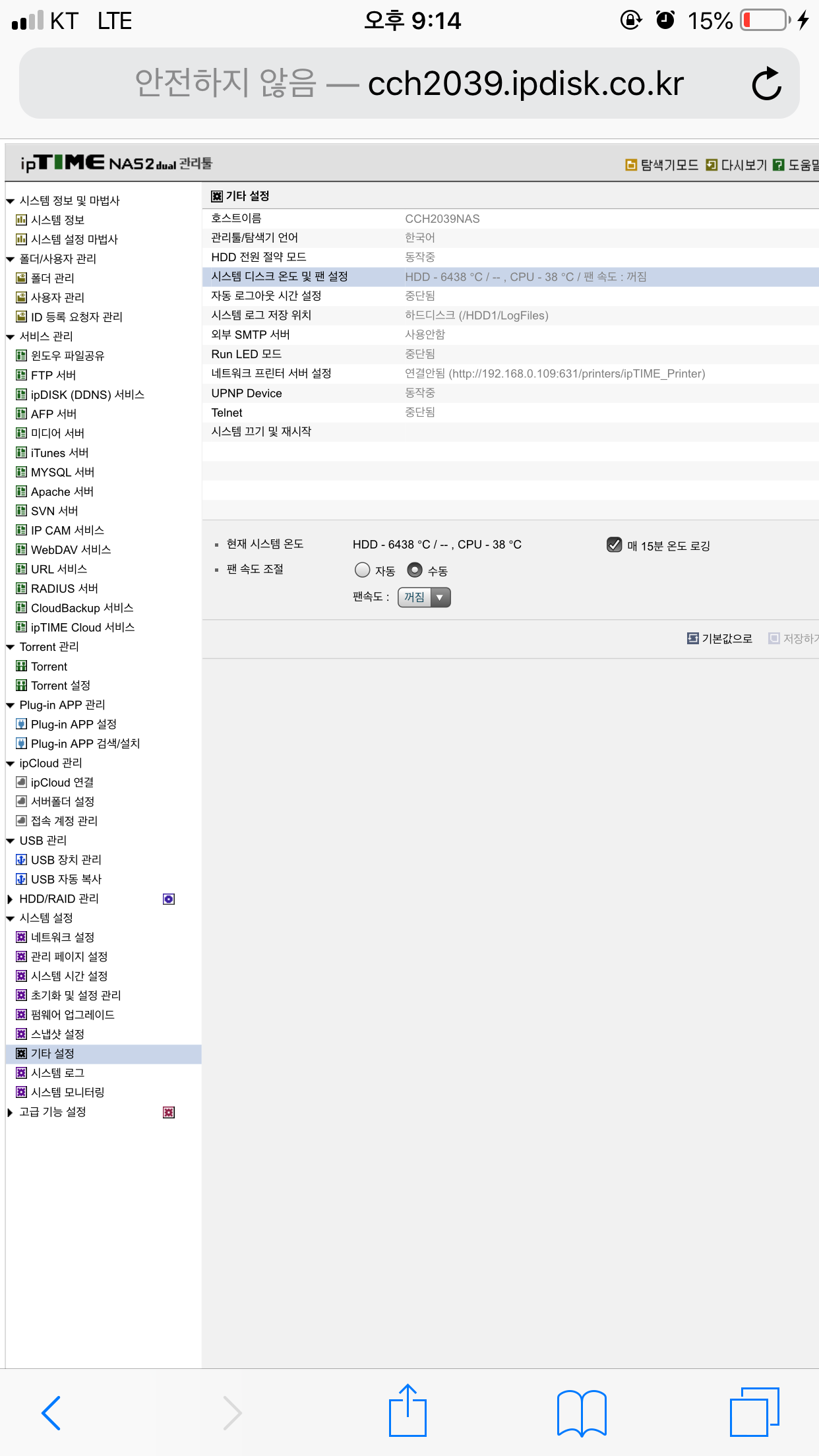The image size is (819, 1456).
Task: Open MYSQL 서버 in the sidebar
Action: [63, 472]
